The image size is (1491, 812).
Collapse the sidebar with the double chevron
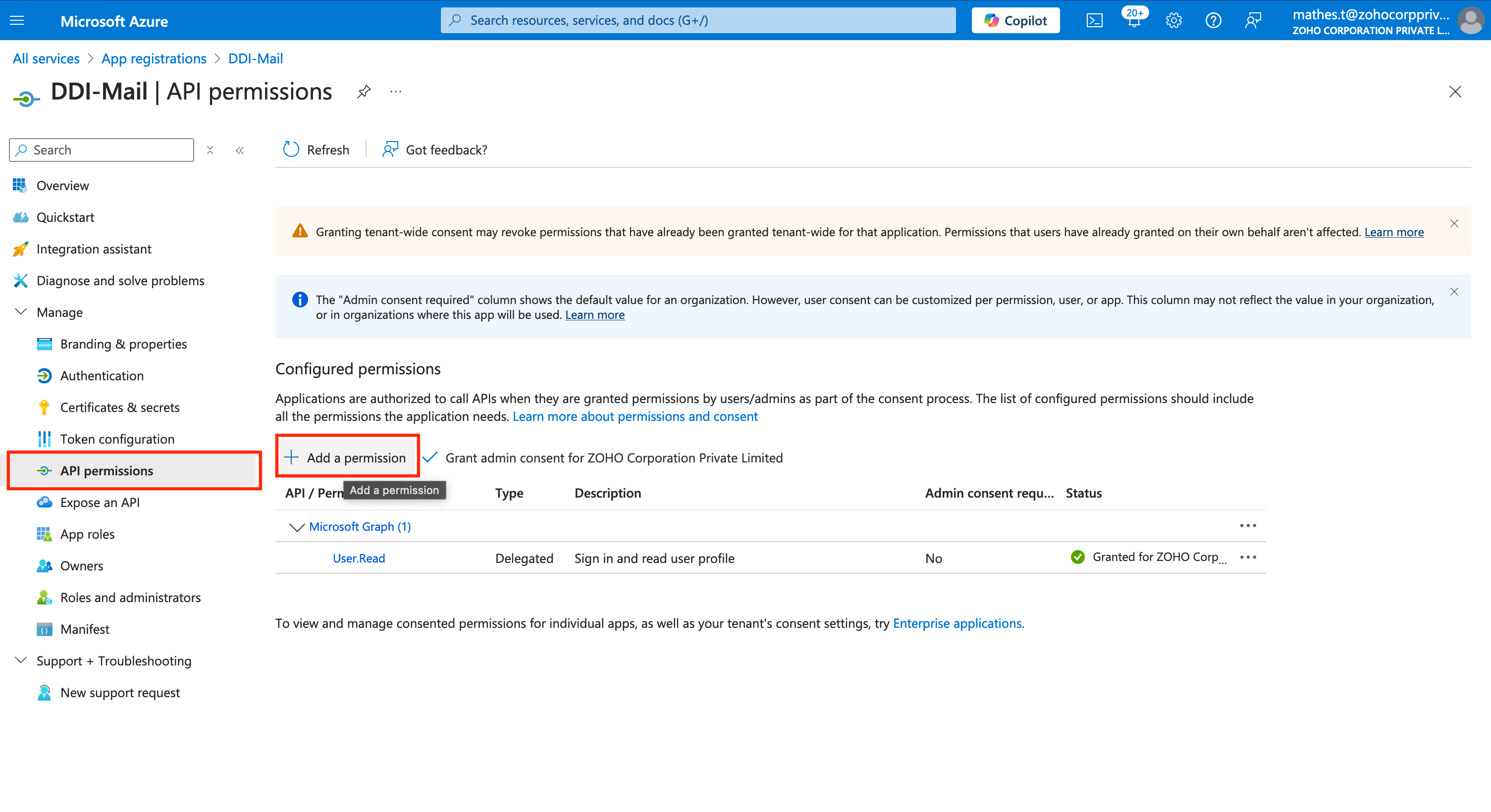click(x=240, y=151)
